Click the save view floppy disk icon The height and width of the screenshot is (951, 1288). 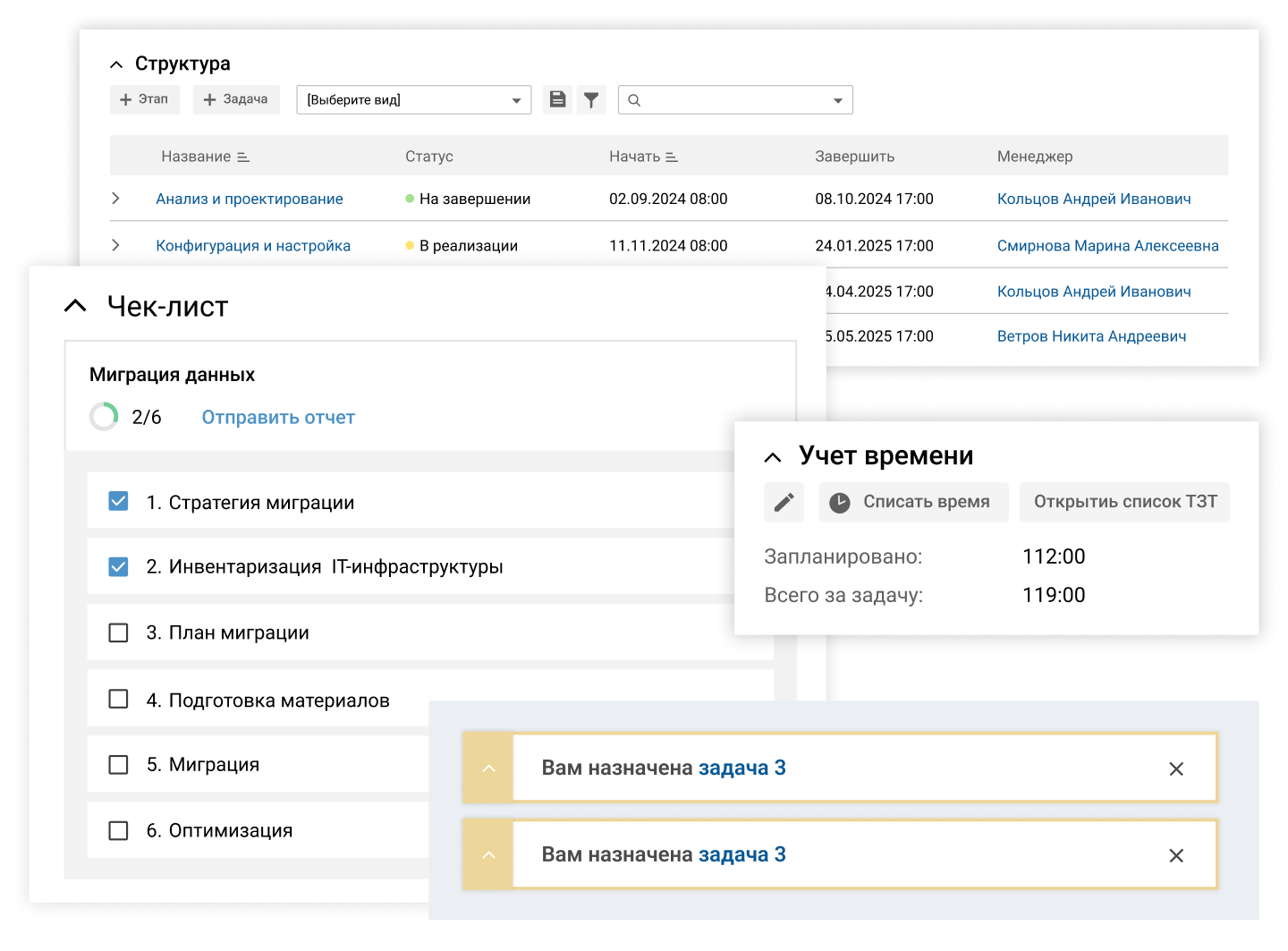click(557, 99)
